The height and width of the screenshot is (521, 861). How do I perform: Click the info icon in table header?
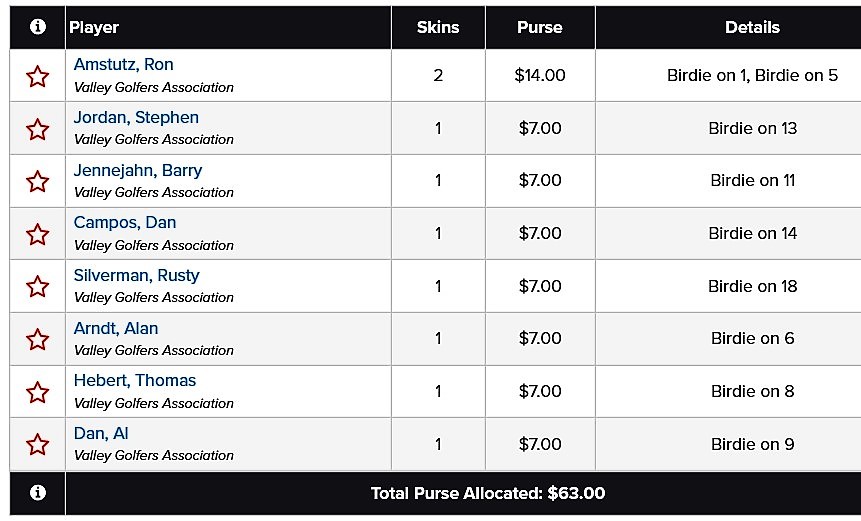point(37,26)
